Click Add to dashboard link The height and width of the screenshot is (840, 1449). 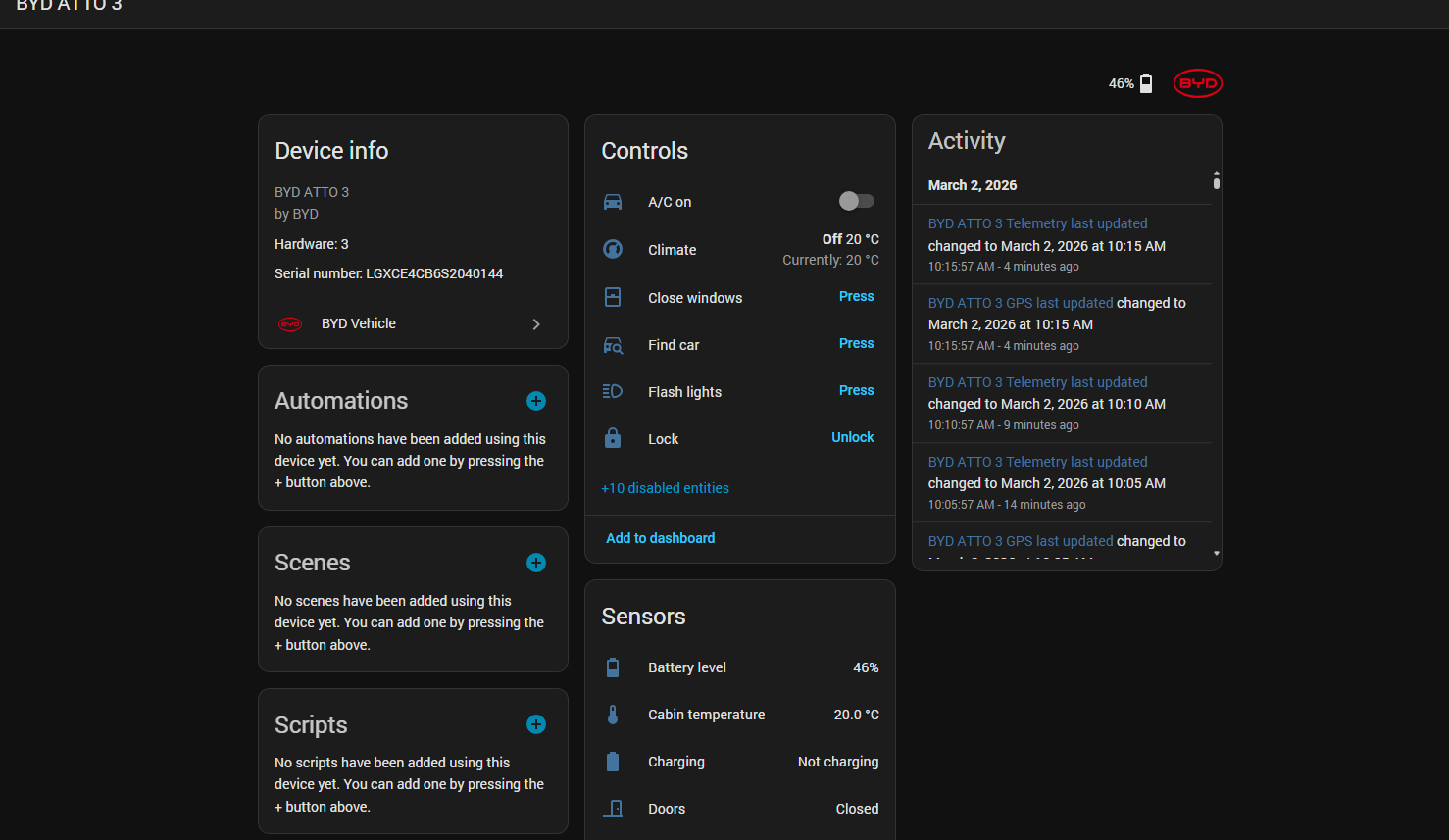[x=660, y=538]
